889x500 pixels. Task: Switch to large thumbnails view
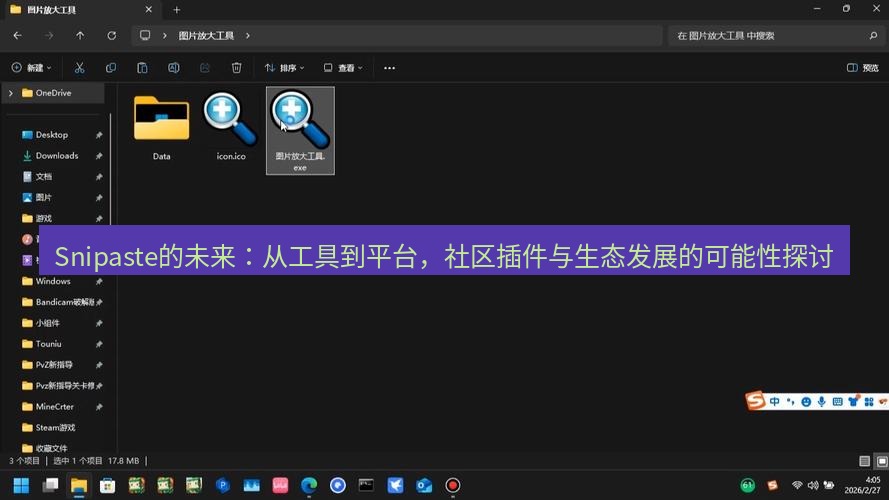coord(882,461)
